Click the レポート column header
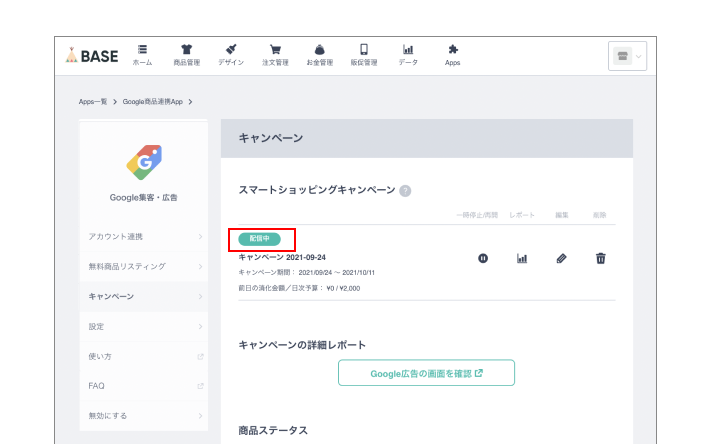The width and height of the screenshot is (712, 444). (522, 215)
